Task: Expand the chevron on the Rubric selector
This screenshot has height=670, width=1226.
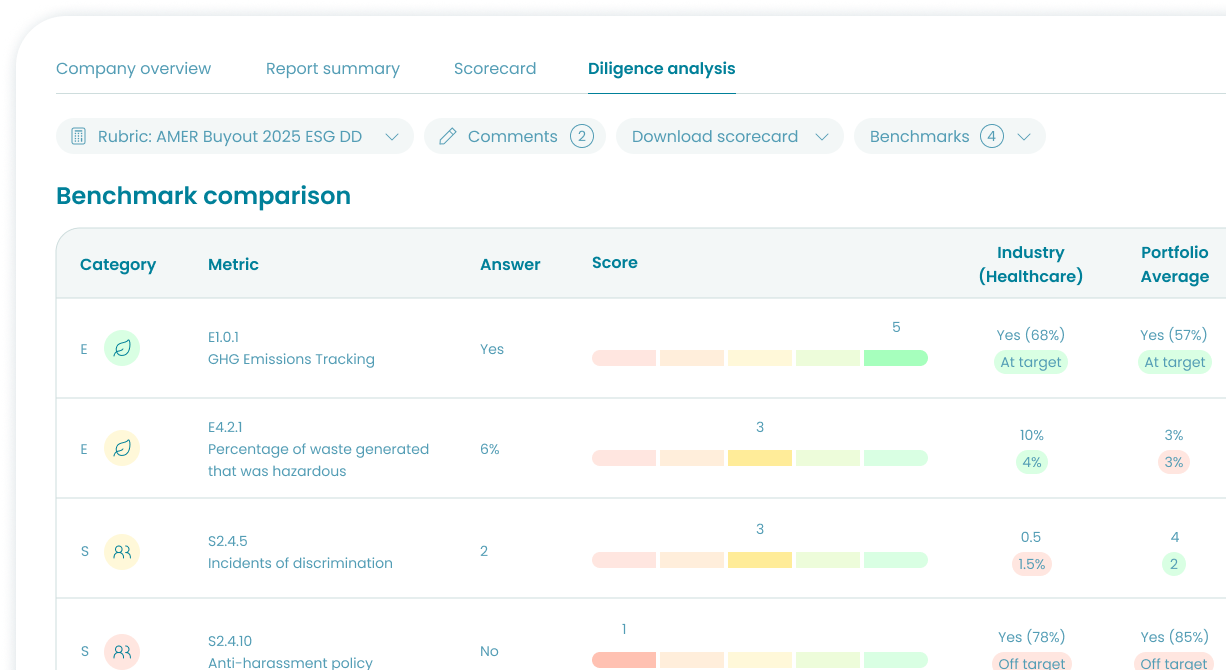Action: click(392, 137)
